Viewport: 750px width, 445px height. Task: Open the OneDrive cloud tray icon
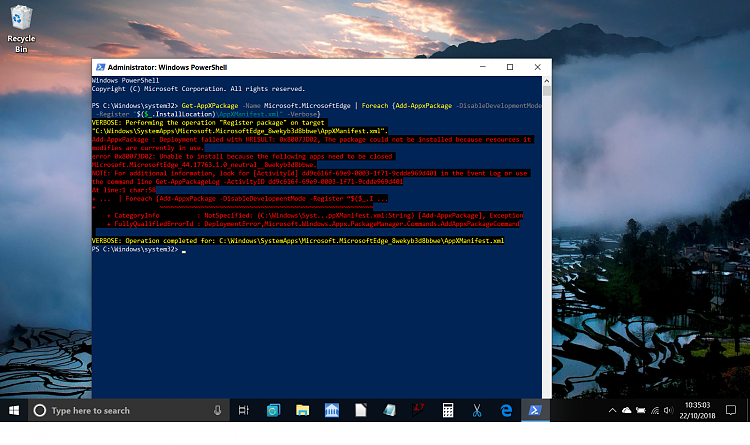[x=626, y=411]
